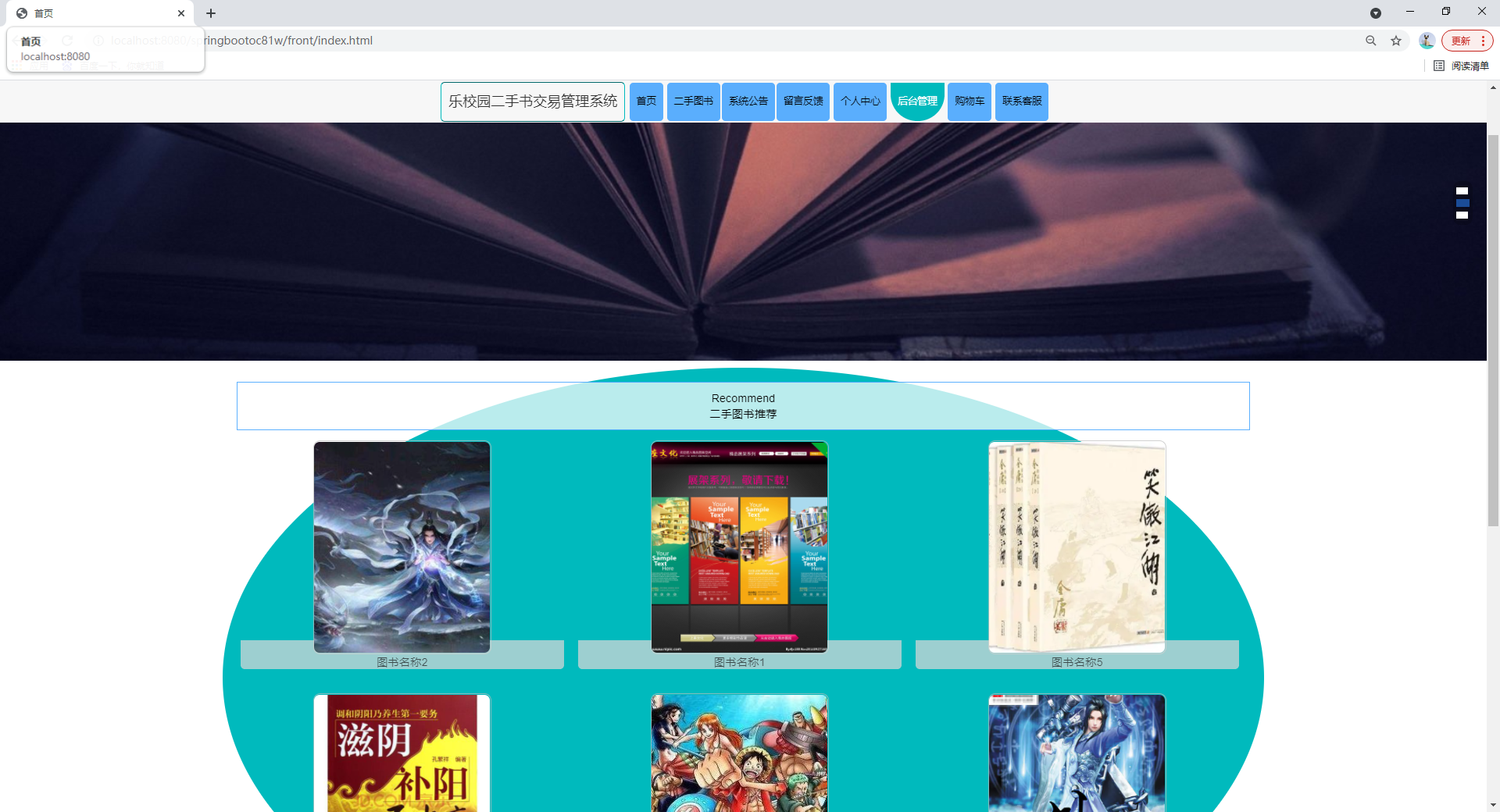The height and width of the screenshot is (812, 1500).
Task: Open the 首页 navigation item
Action: (x=646, y=101)
